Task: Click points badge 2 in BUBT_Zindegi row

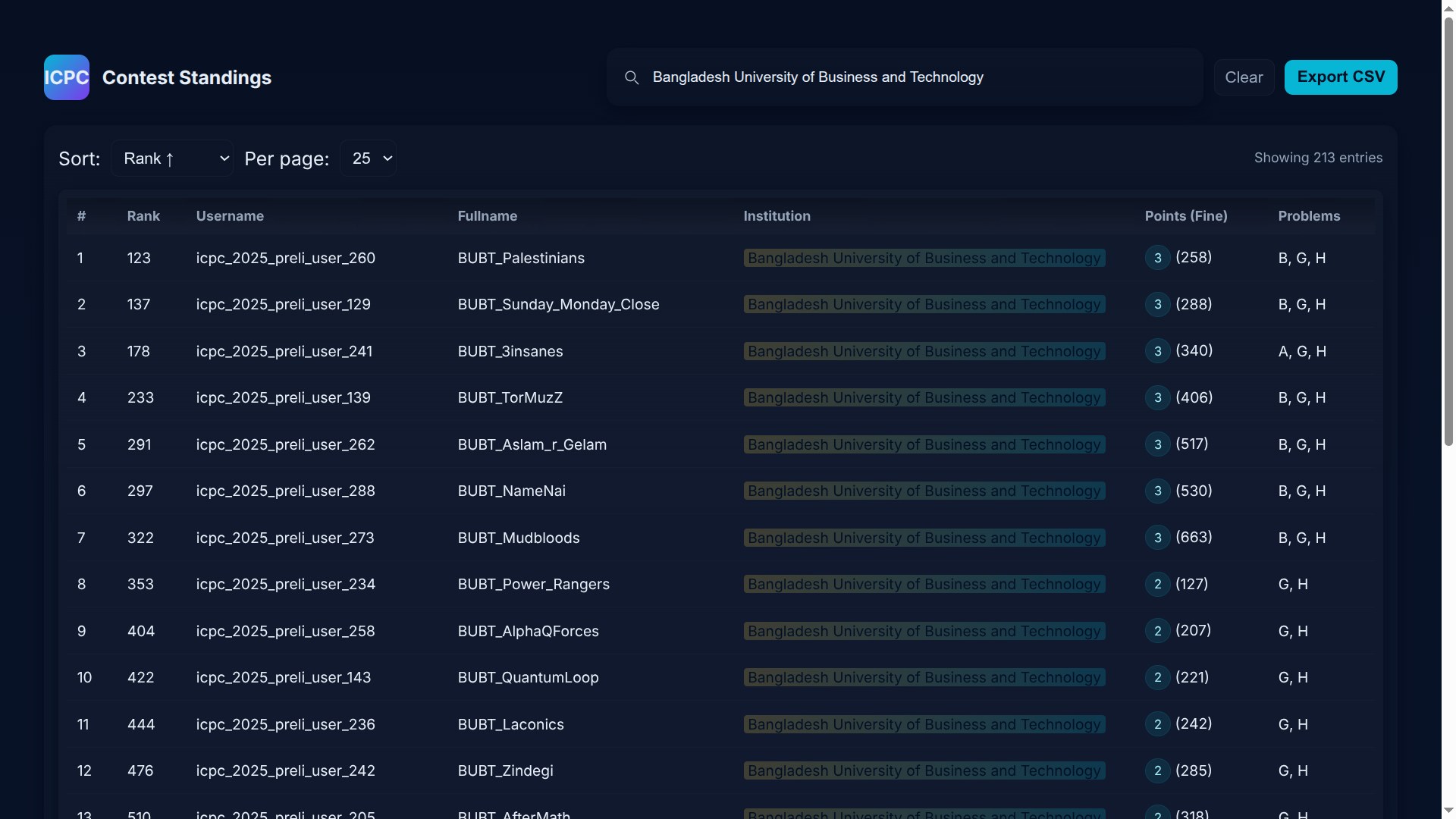Action: tap(1157, 771)
